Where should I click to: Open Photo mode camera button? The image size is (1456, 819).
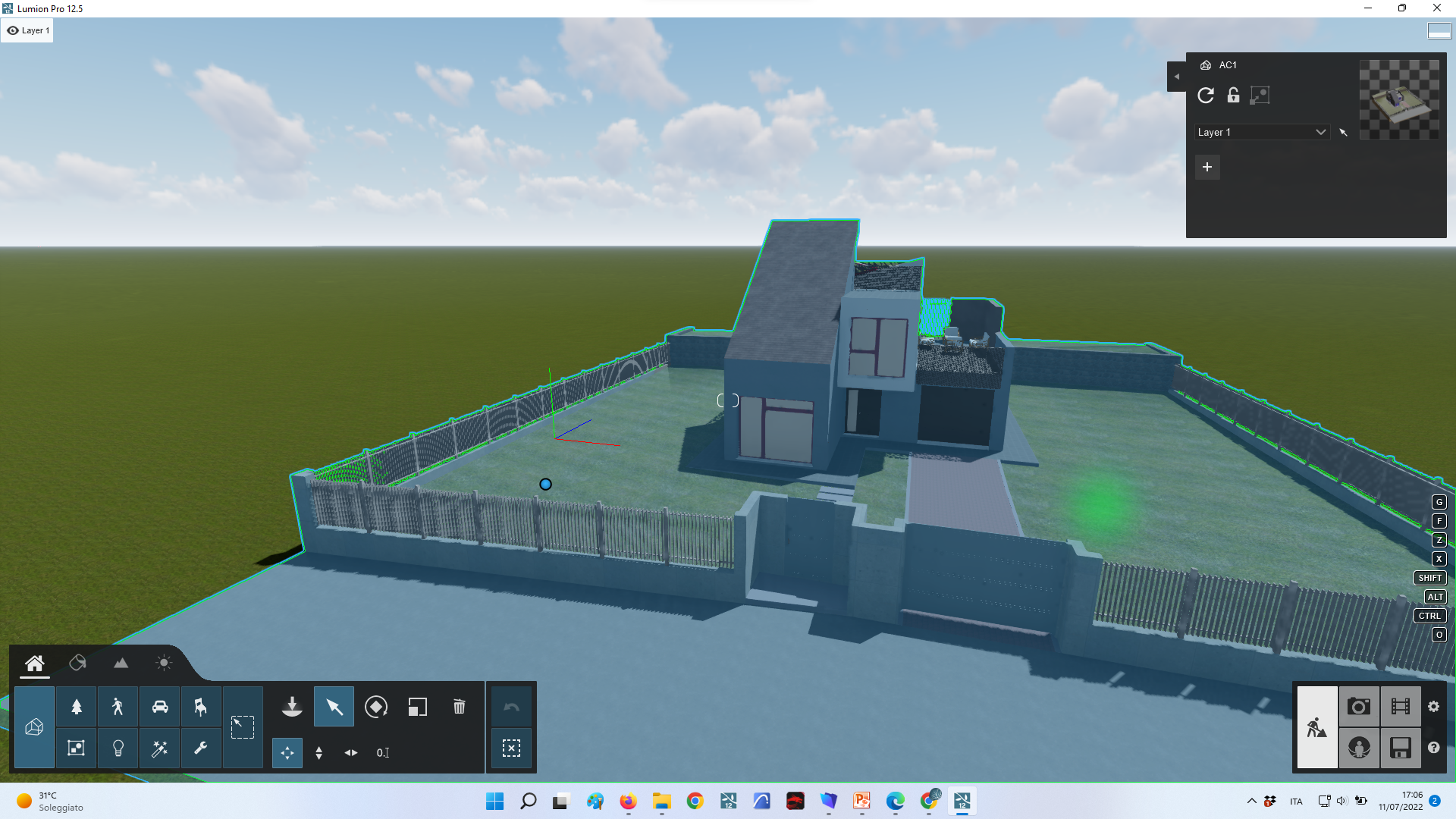(1359, 707)
